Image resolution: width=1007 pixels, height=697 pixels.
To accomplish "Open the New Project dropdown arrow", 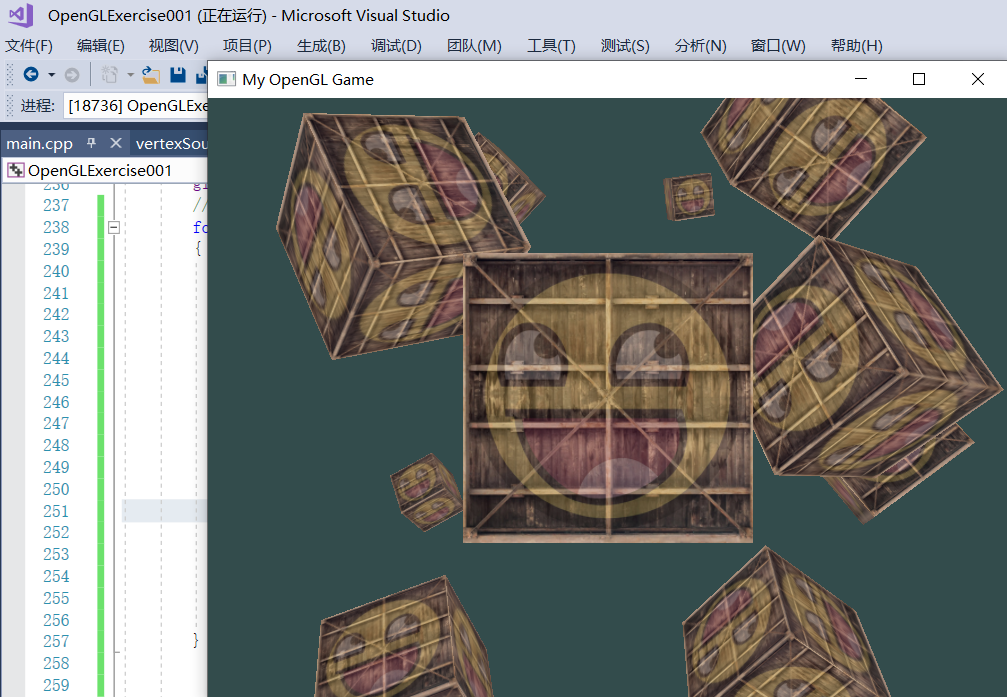I will click(130, 75).
